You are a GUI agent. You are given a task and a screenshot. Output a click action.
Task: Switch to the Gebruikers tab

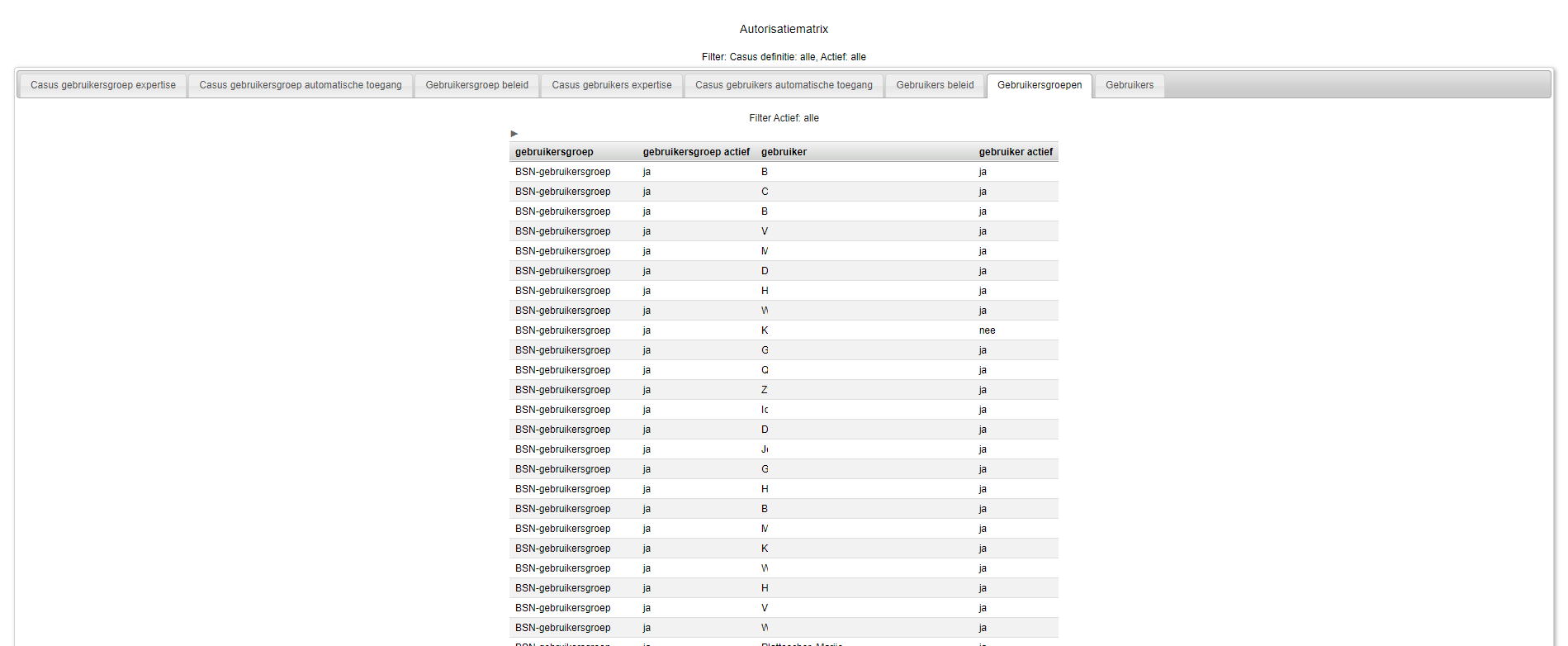[x=1129, y=85]
